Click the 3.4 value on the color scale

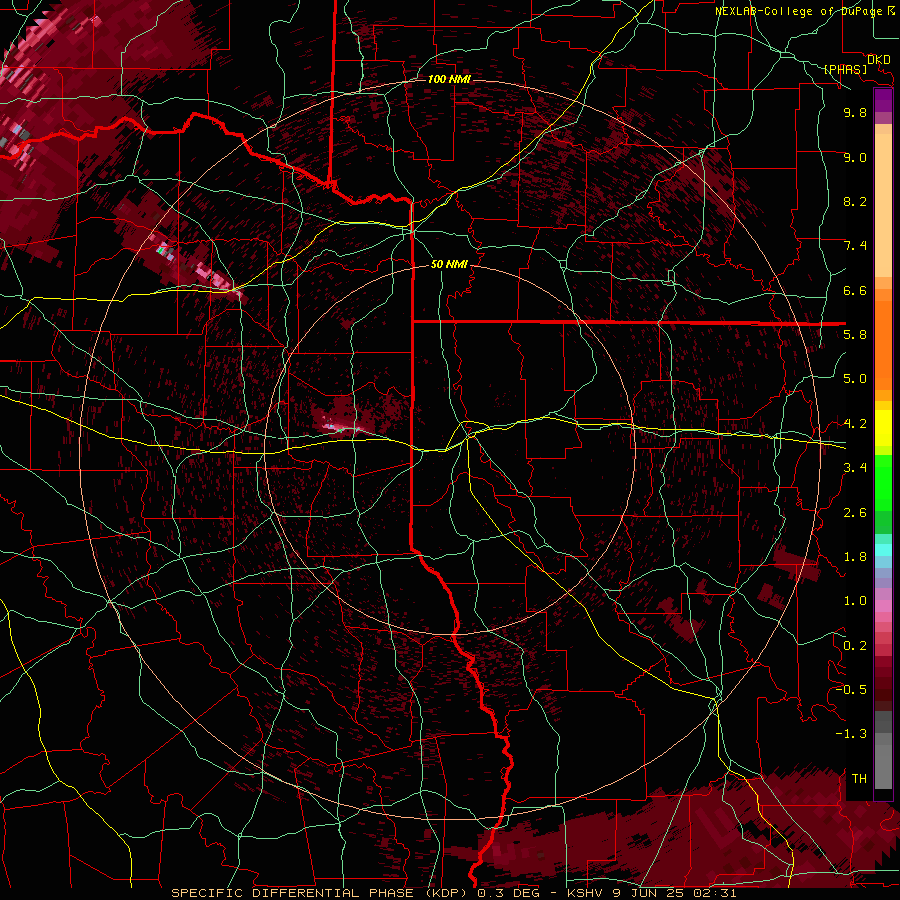tap(855, 468)
